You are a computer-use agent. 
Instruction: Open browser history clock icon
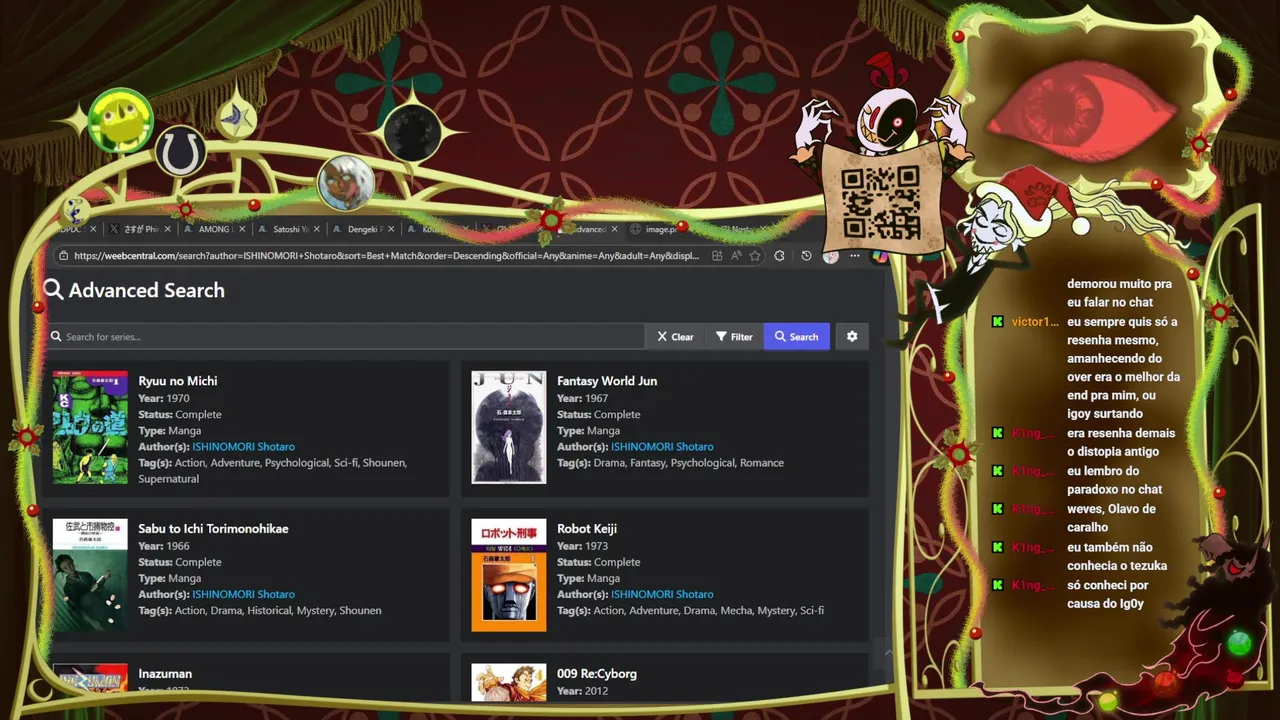tap(806, 256)
